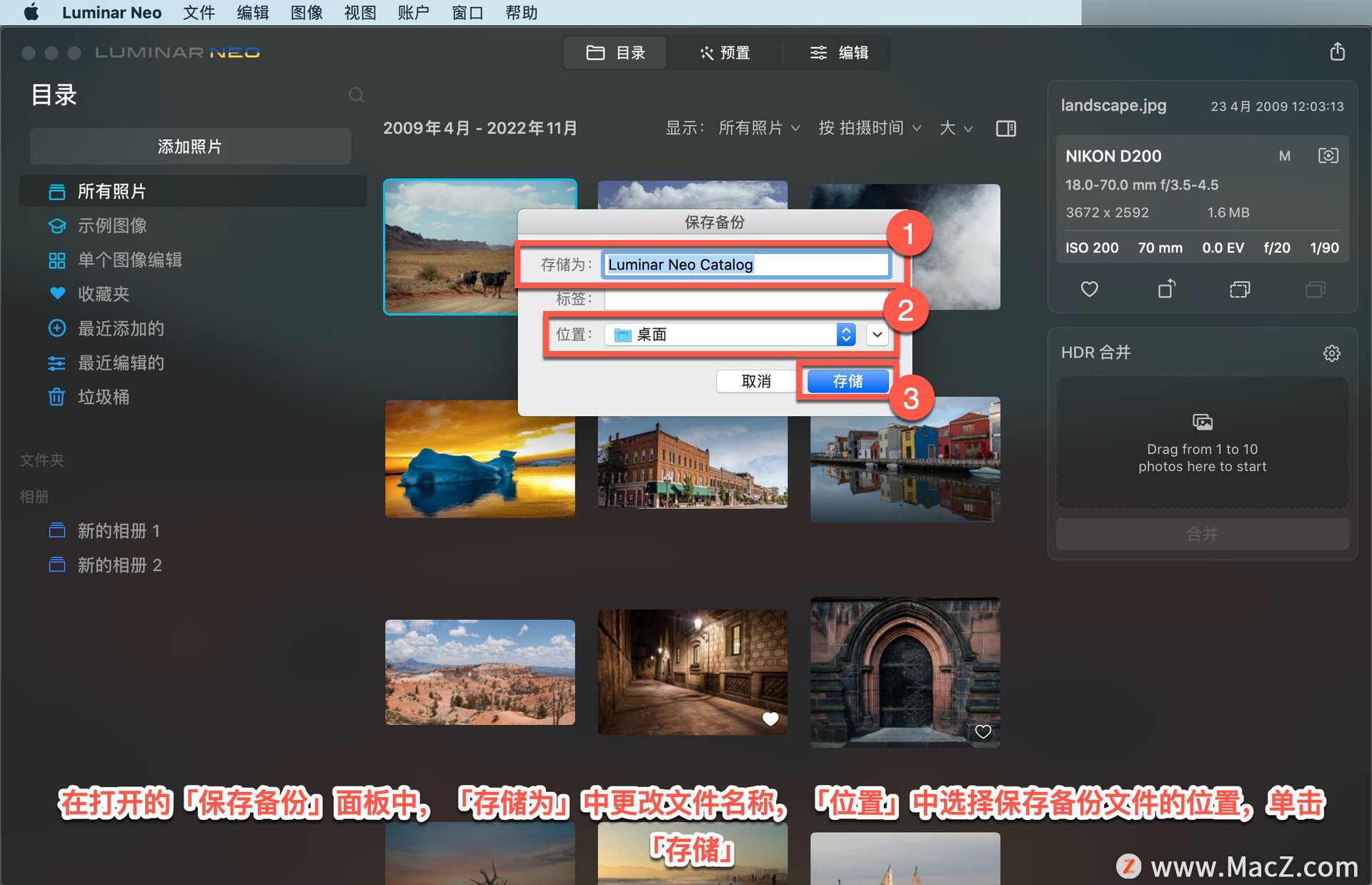Screen dimensions: 1372x885
Task: Open the 窗口 menu
Action: click(467, 13)
